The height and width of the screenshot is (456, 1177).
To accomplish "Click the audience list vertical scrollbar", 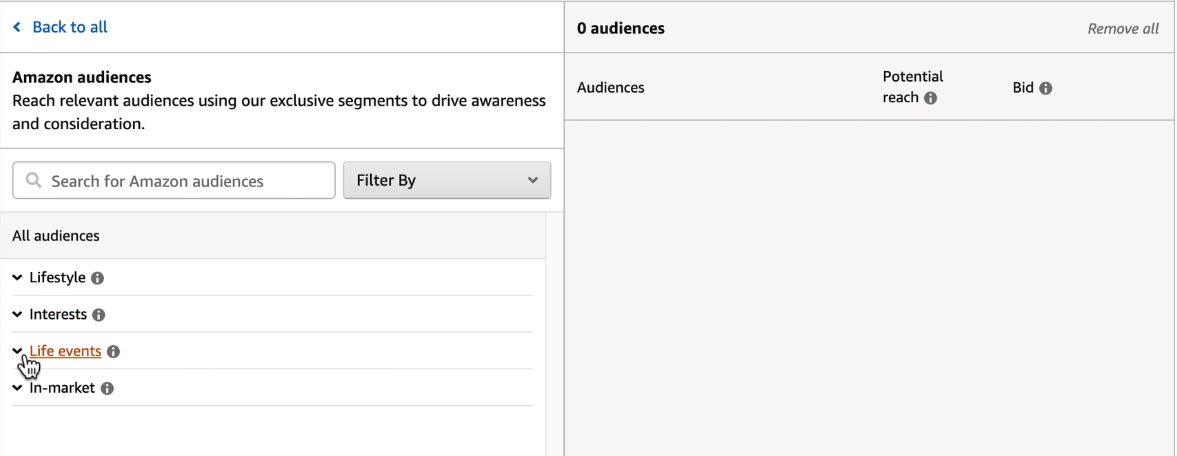I will 554,330.
